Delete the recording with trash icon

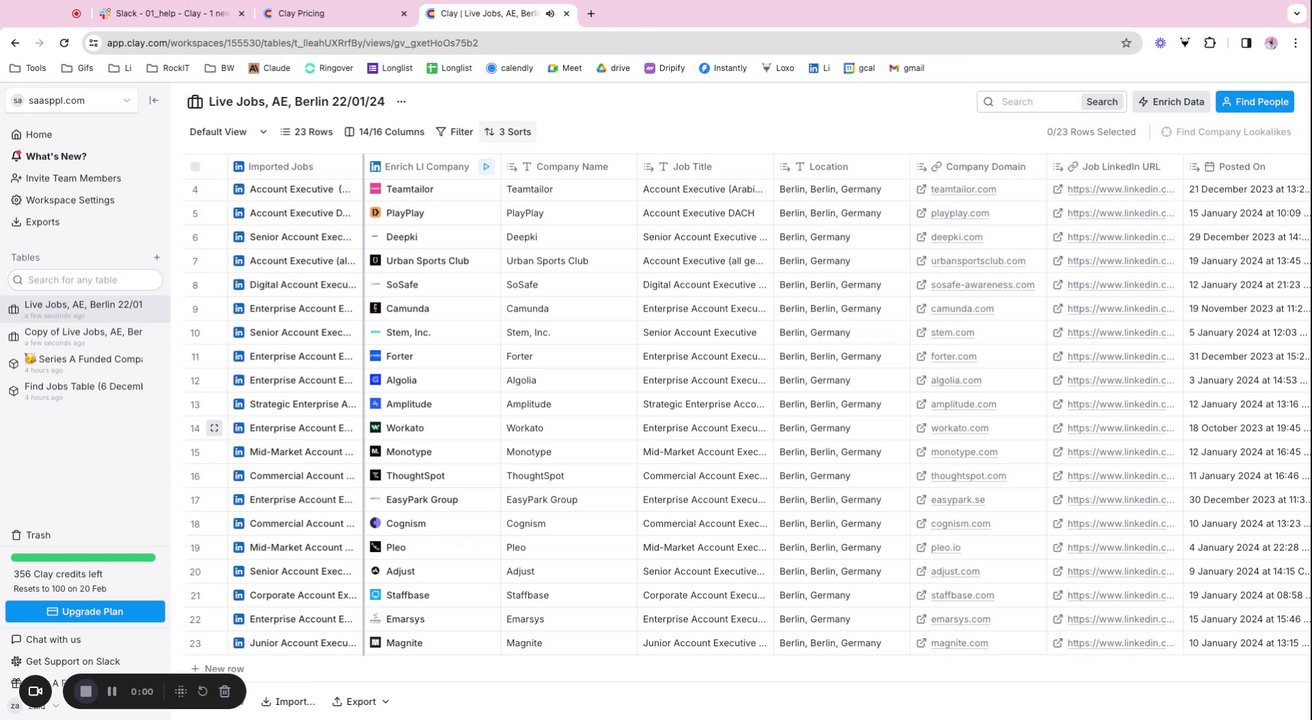tap(224, 691)
